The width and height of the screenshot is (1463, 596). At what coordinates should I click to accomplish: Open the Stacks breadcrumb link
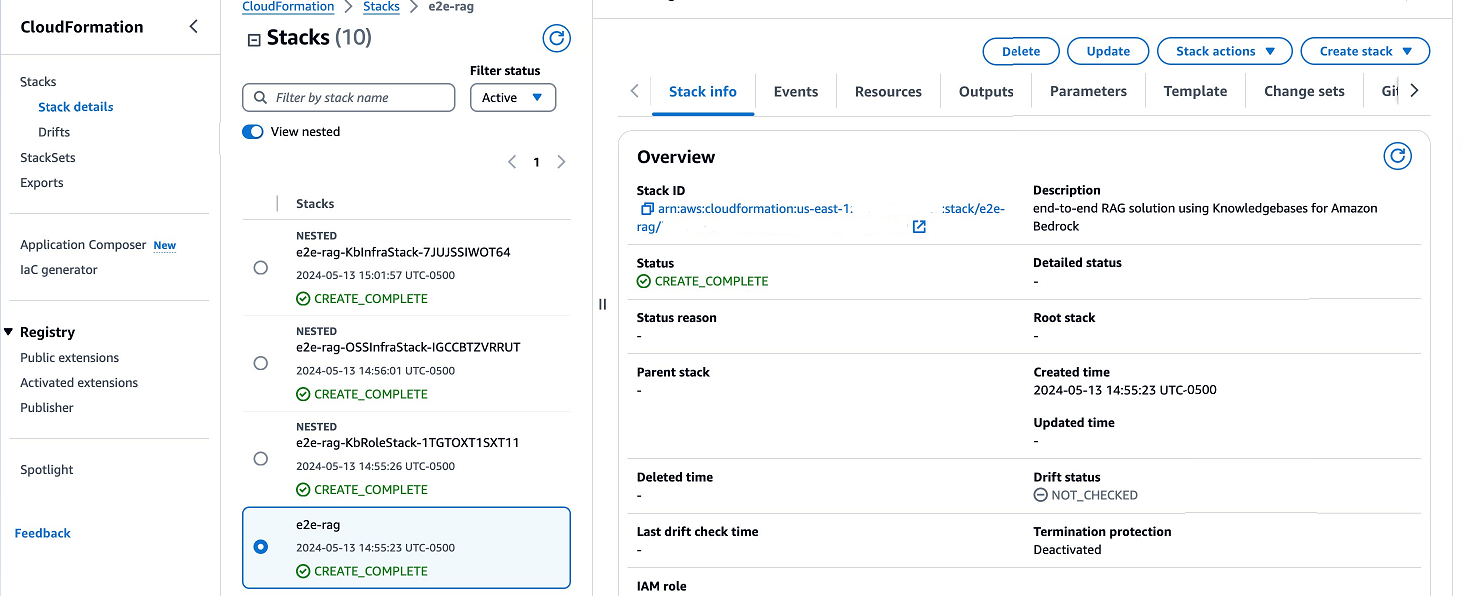click(x=381, y=7)
